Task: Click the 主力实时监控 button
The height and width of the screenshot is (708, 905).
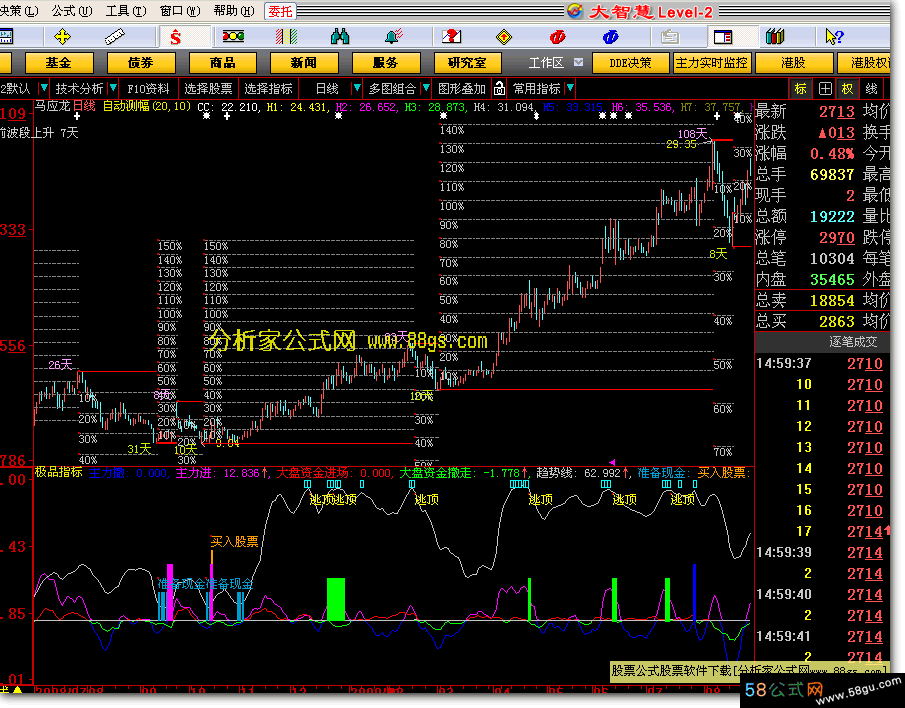Action: point(712,62)
